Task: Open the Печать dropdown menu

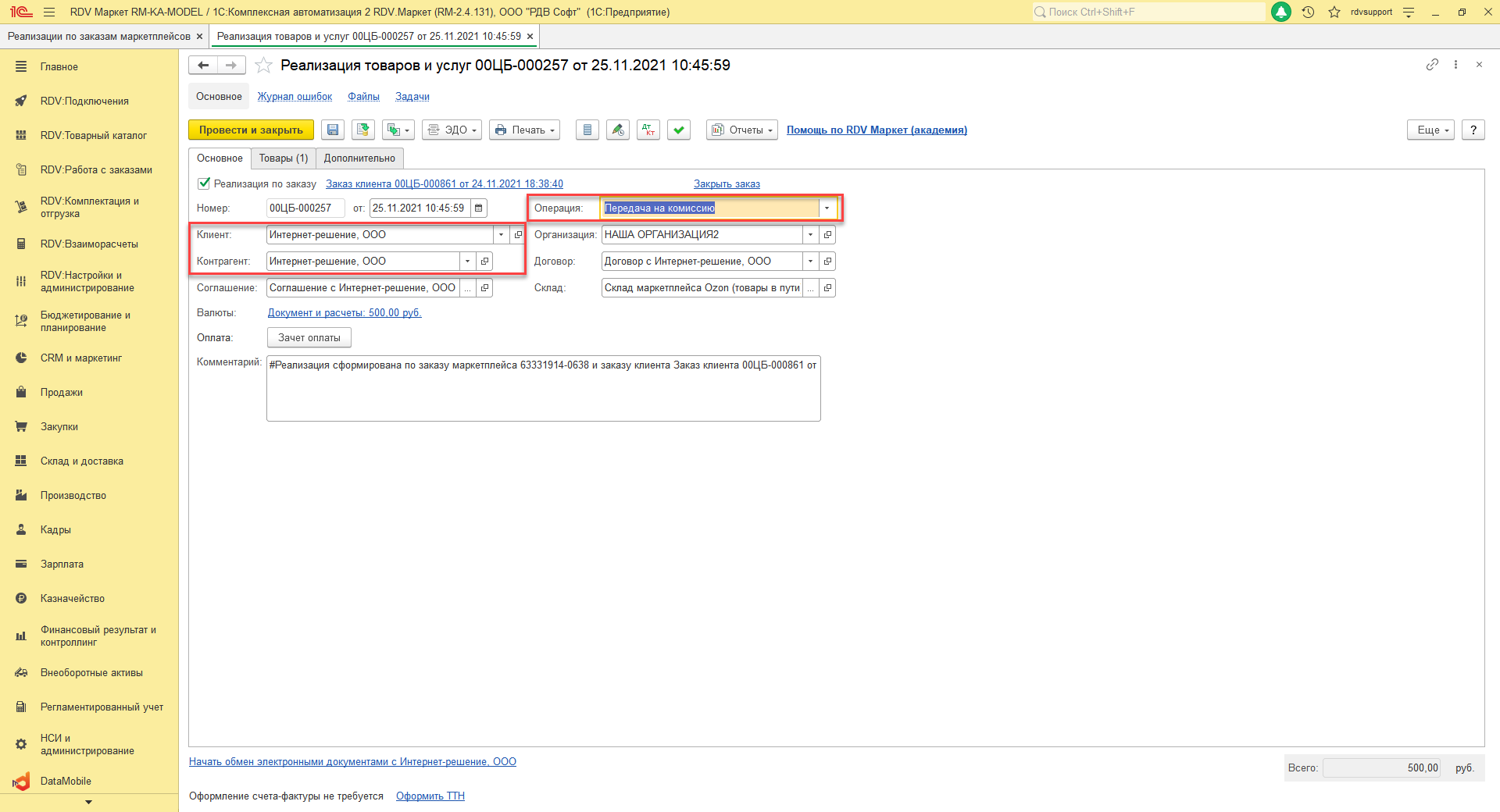Action: 525,130
